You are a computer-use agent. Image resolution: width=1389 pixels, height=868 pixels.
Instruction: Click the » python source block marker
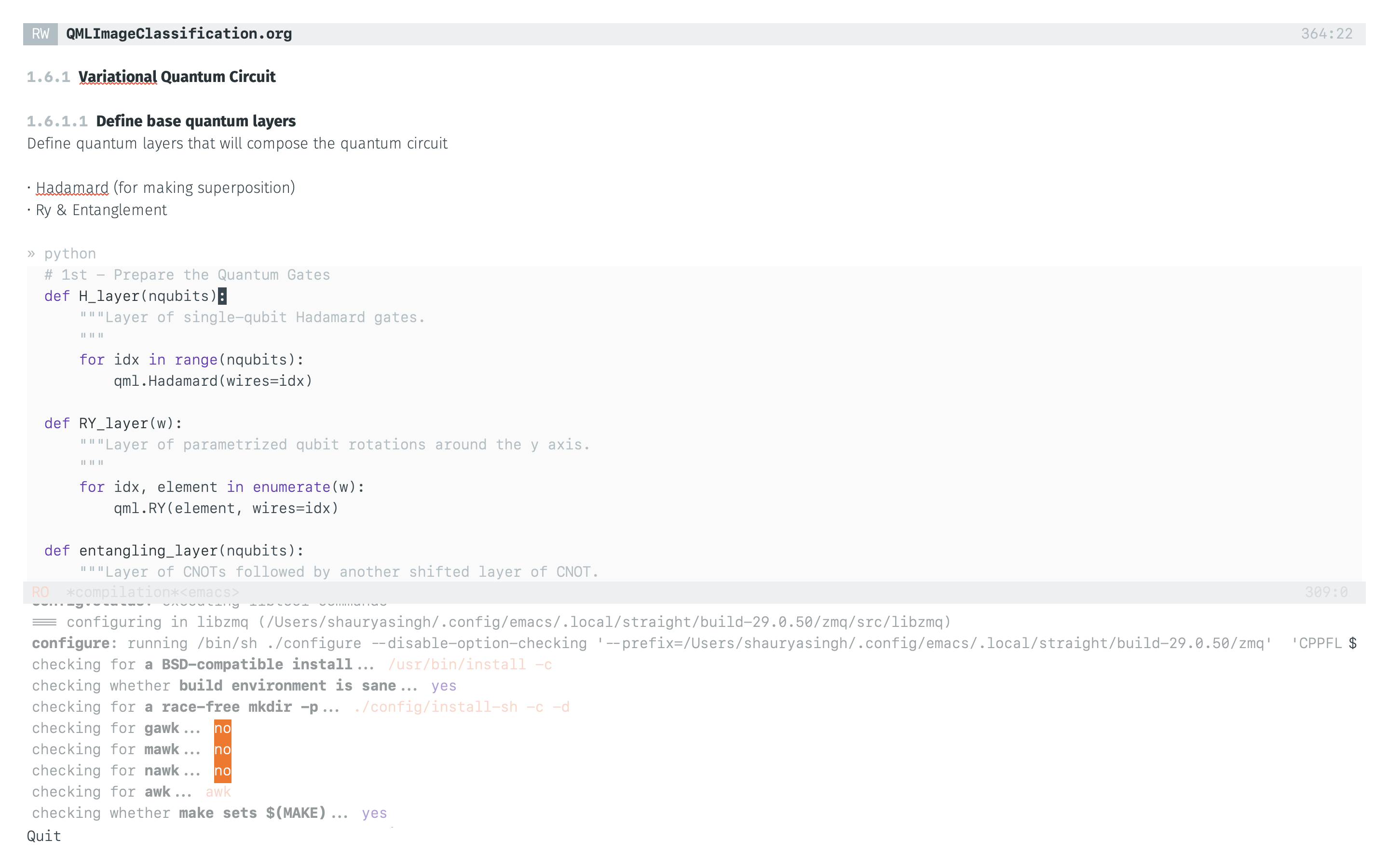coord(62,253)
